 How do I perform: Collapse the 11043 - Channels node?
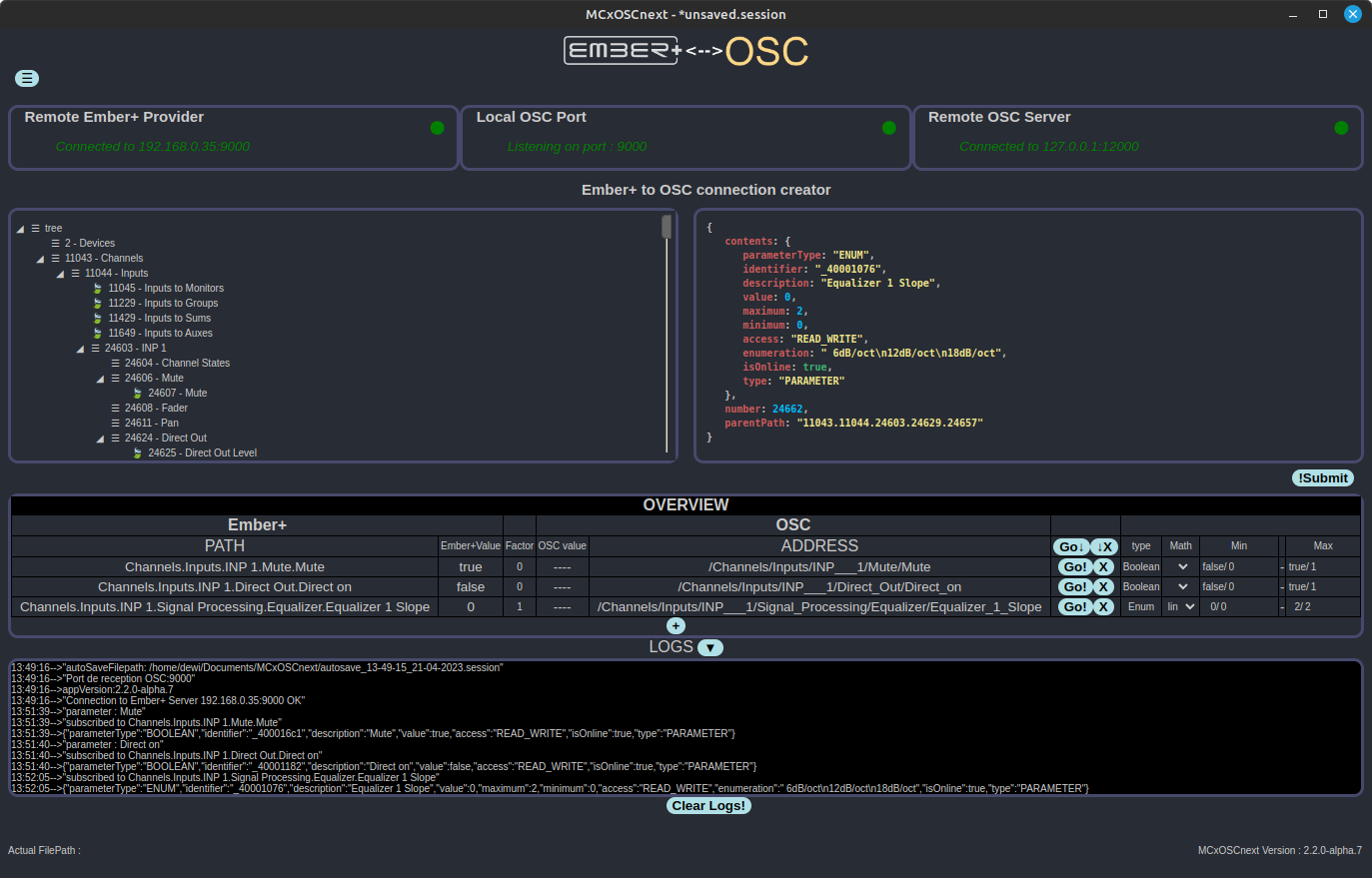pyautogui.click(x=40, y=260)
